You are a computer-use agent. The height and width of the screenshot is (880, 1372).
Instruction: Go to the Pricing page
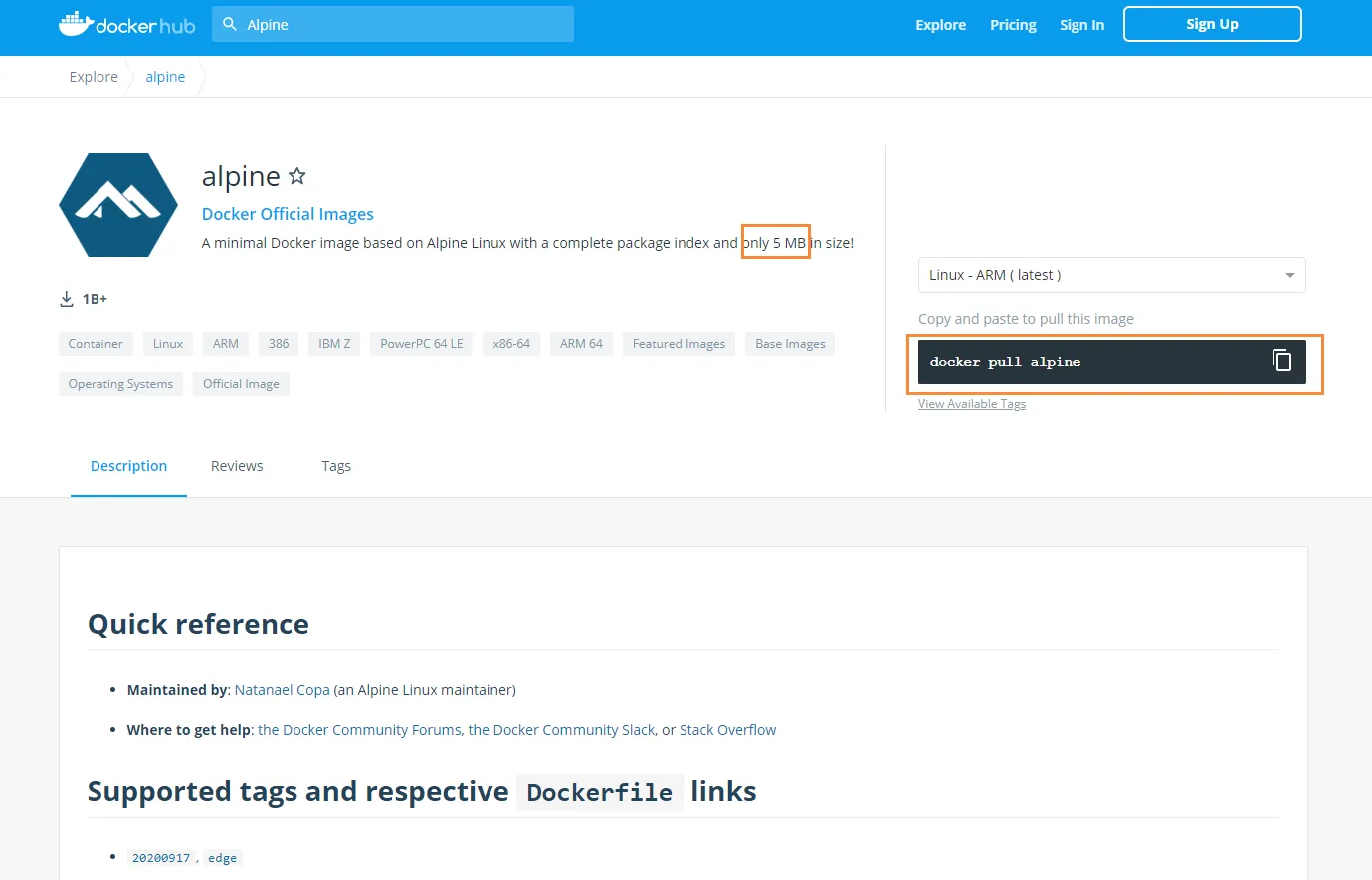[1013, 25]
